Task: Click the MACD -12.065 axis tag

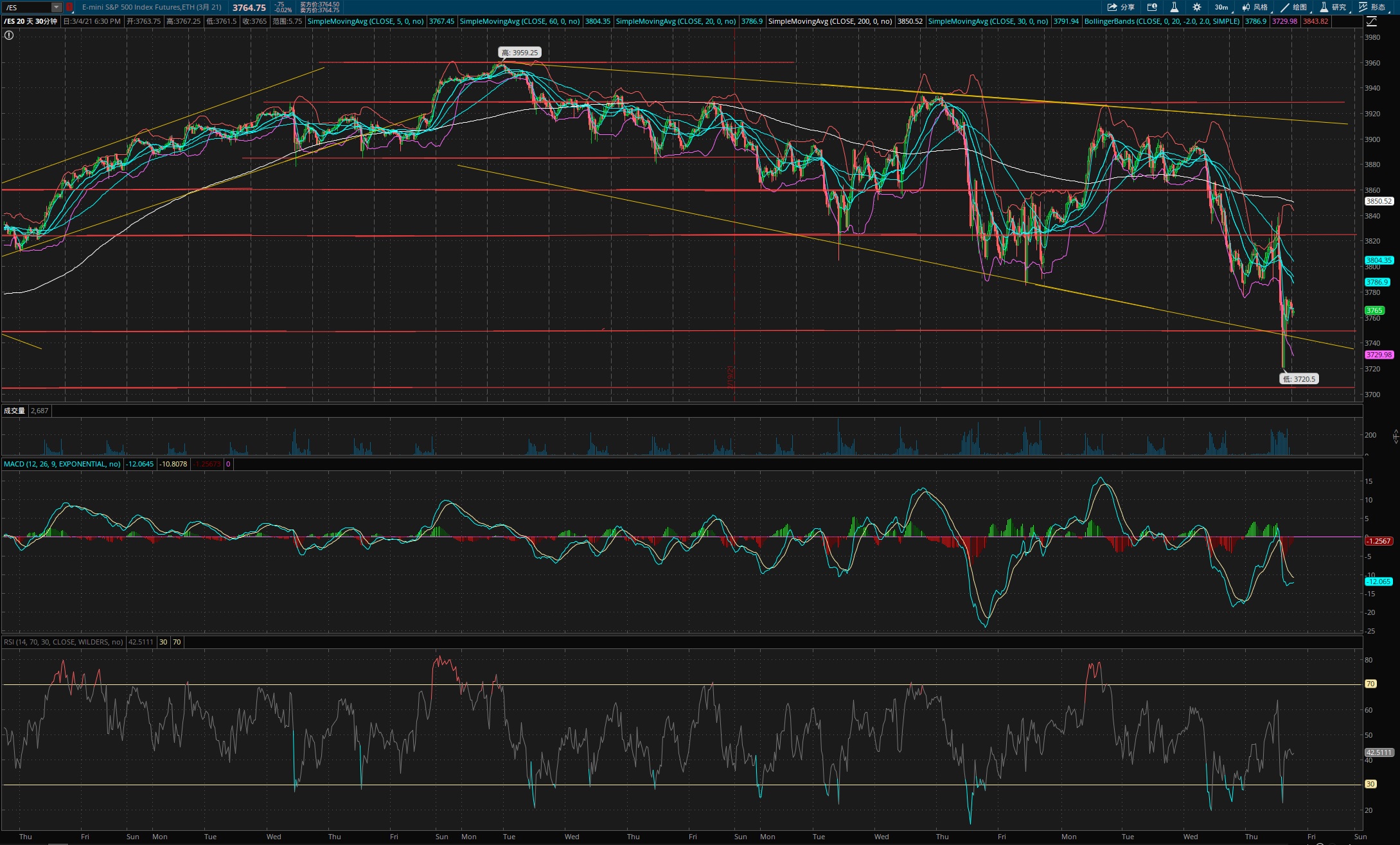Action: pyautogui.click(x=1378, y=582)
